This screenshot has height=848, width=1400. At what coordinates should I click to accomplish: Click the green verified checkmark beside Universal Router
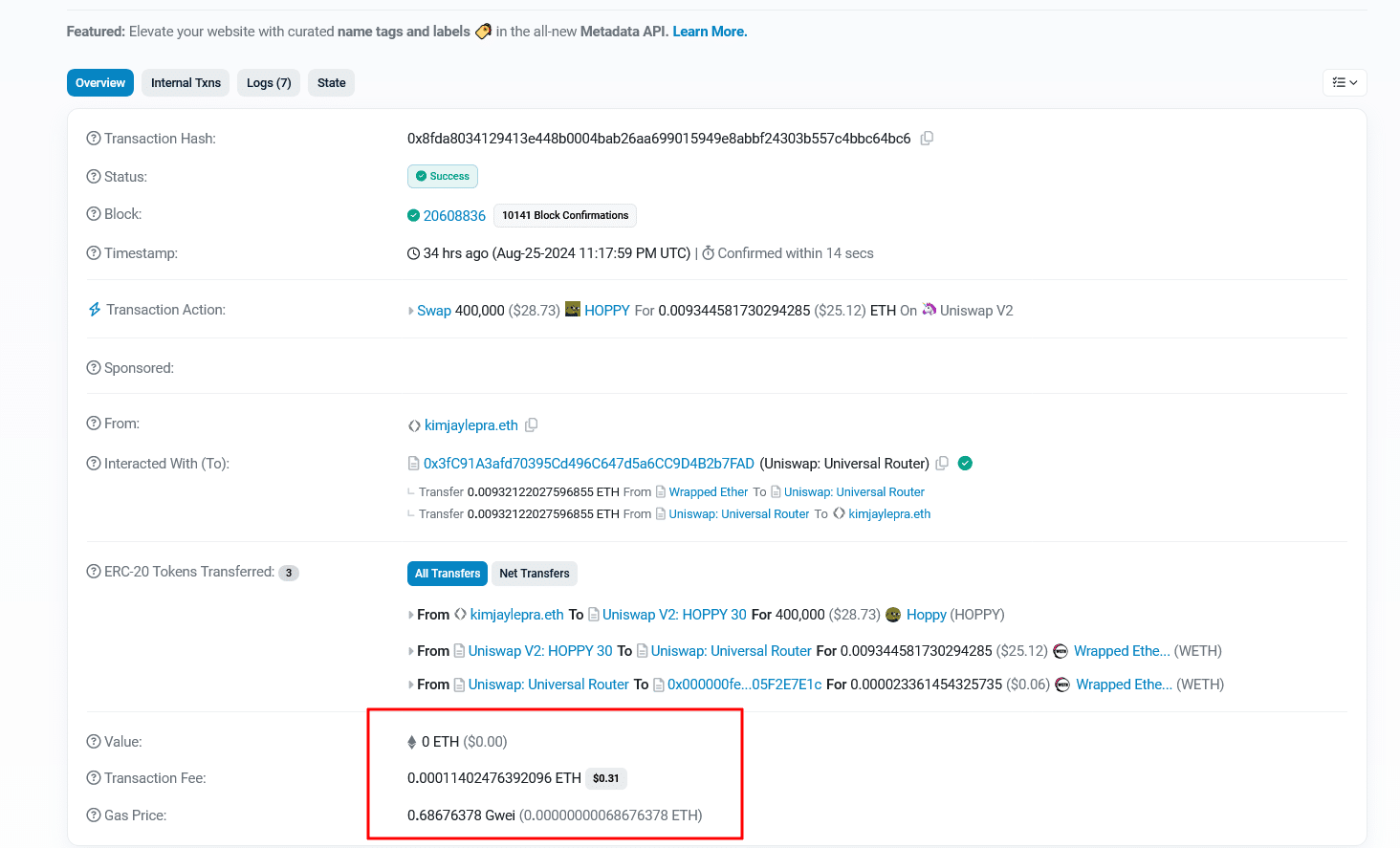tap(965, 464)
